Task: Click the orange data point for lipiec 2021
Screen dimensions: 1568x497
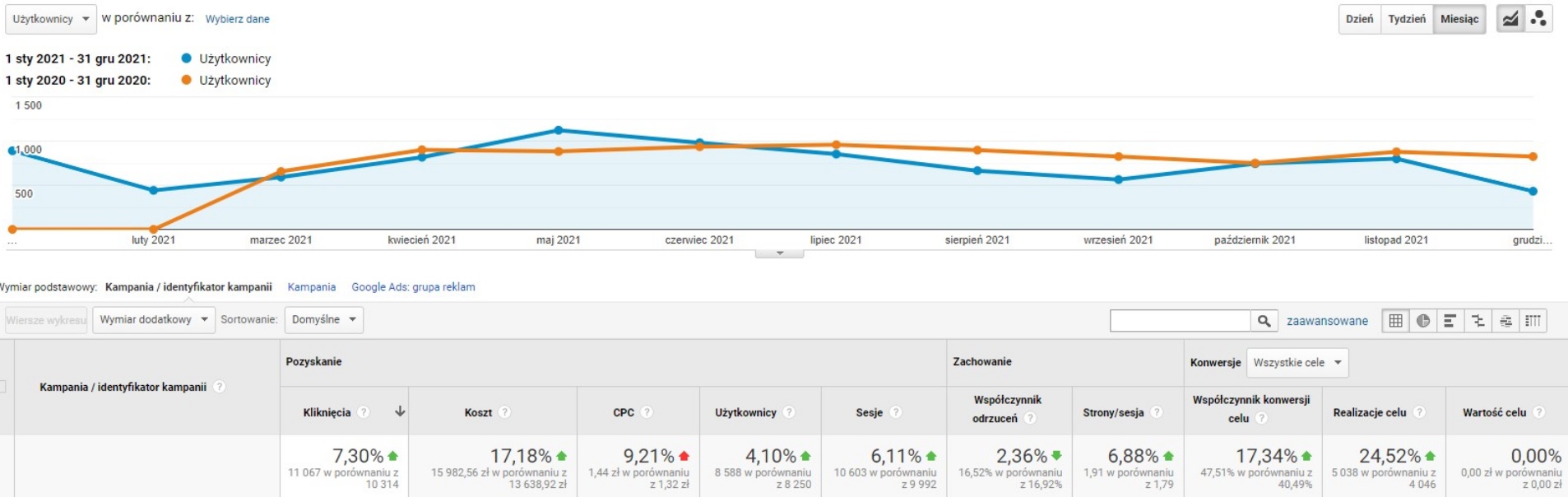Action: tap(836, 145)
